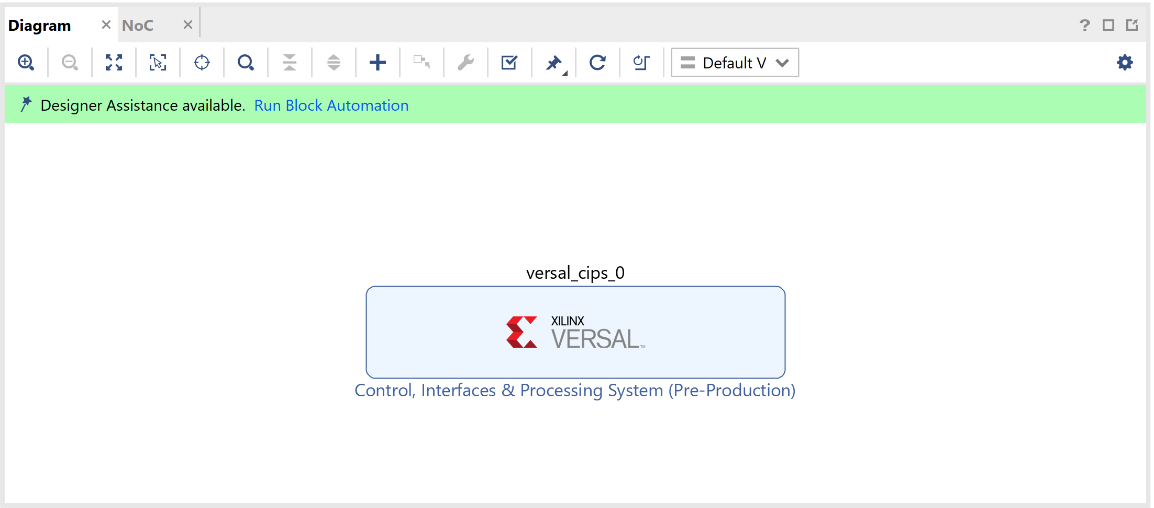
Task: Select the Diagram tab
Action: (40, 25)
